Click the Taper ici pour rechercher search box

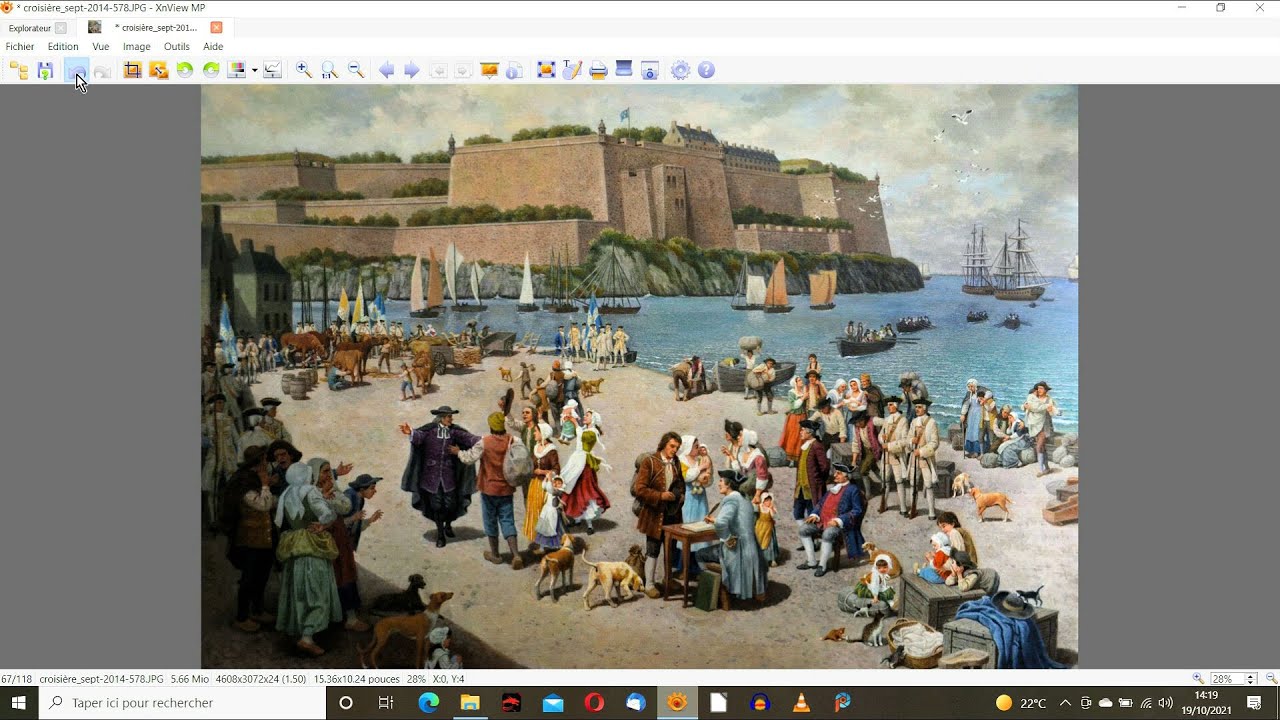pyautogui.click(x=183, y=703)
